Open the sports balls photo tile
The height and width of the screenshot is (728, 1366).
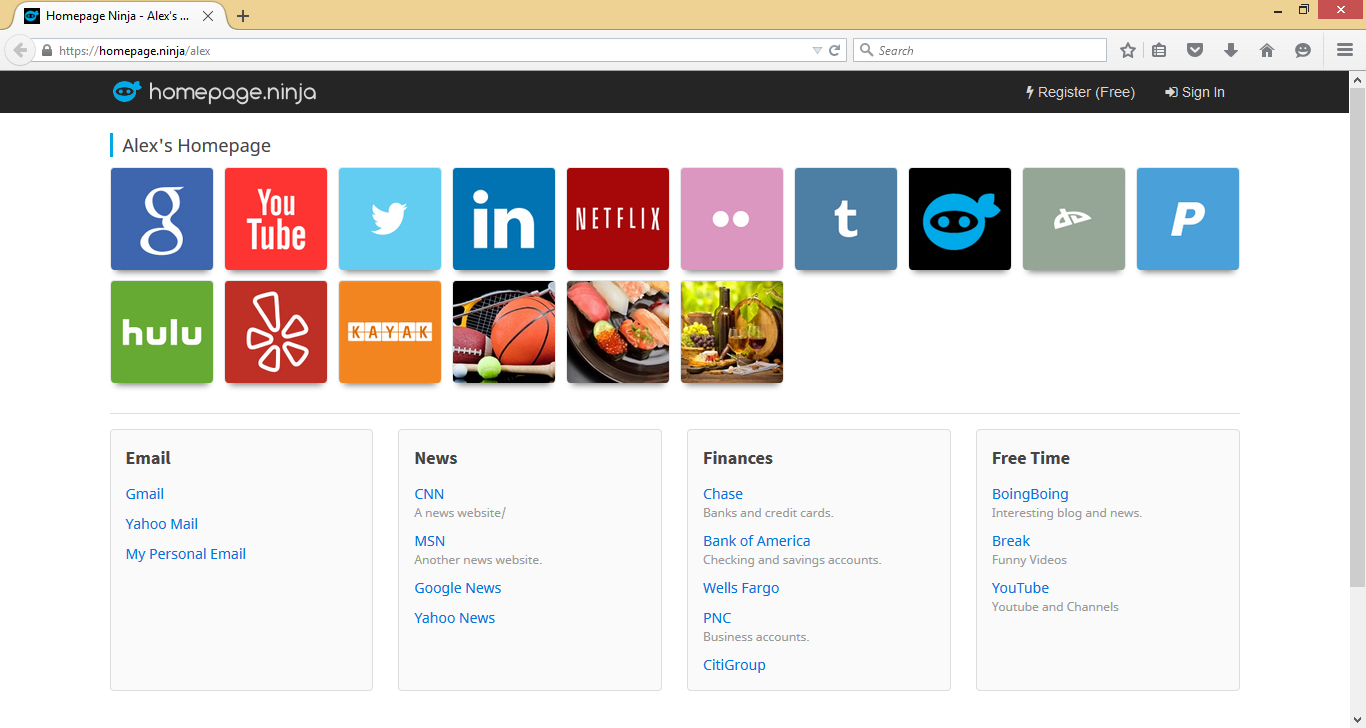(x=504, y=332)
